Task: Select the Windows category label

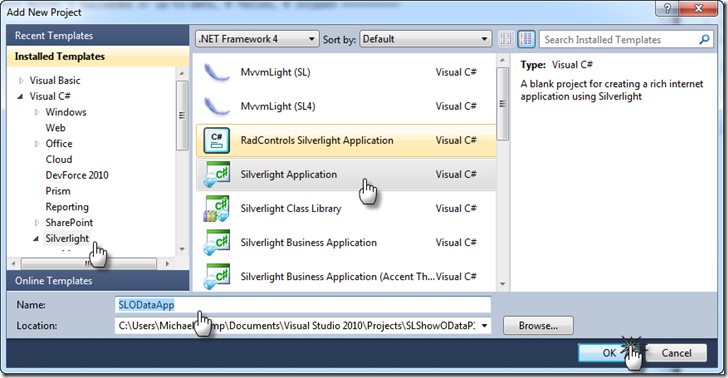Action: (66, 112)
